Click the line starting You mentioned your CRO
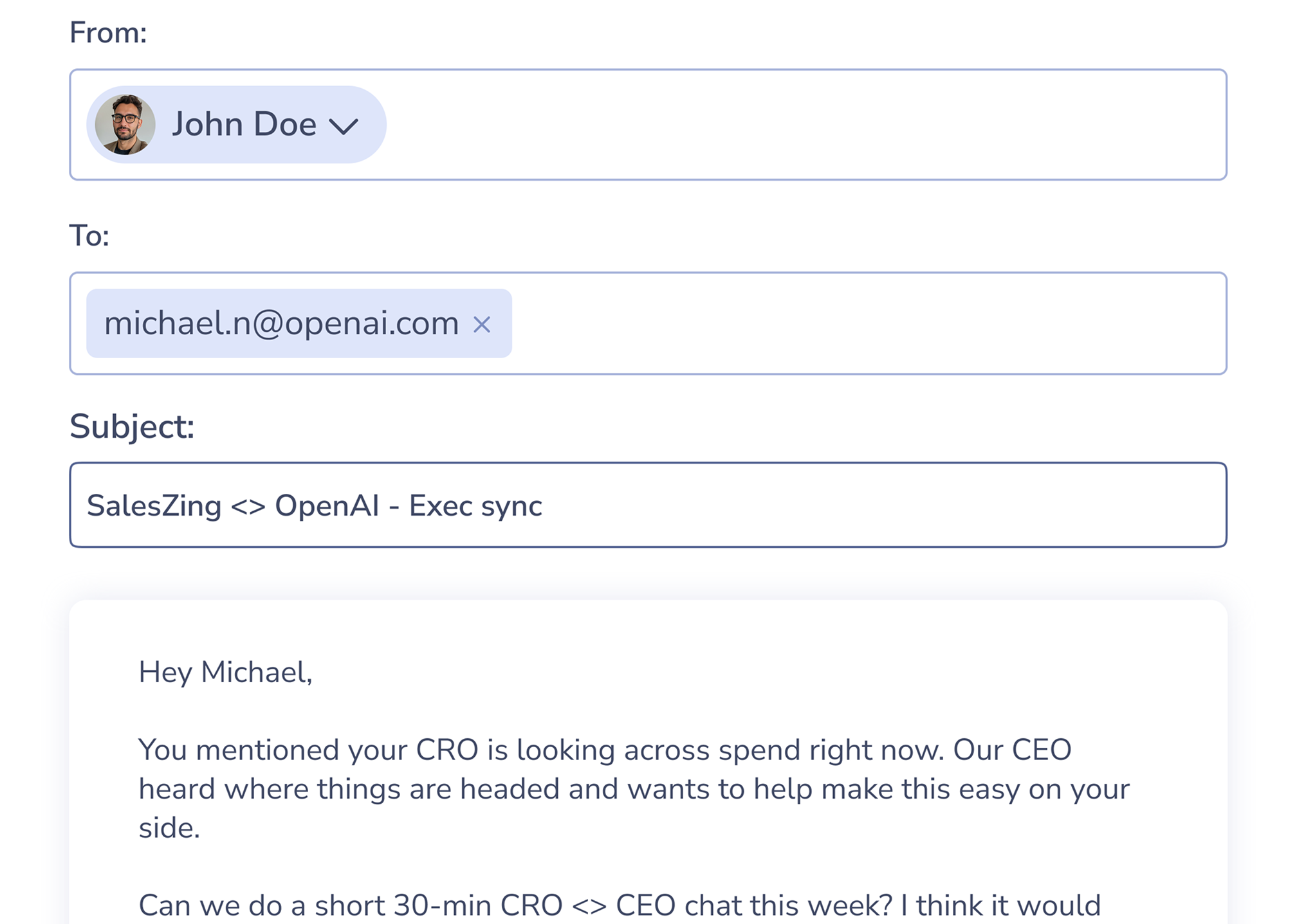The image size is (1297, 924). 605,750
